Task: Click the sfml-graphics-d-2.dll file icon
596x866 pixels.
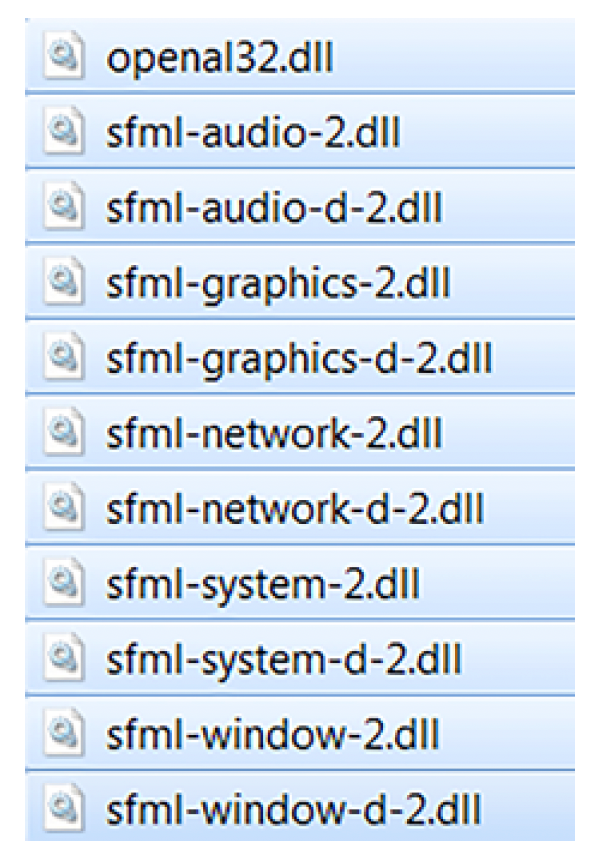Action: [x=64, y=357]
